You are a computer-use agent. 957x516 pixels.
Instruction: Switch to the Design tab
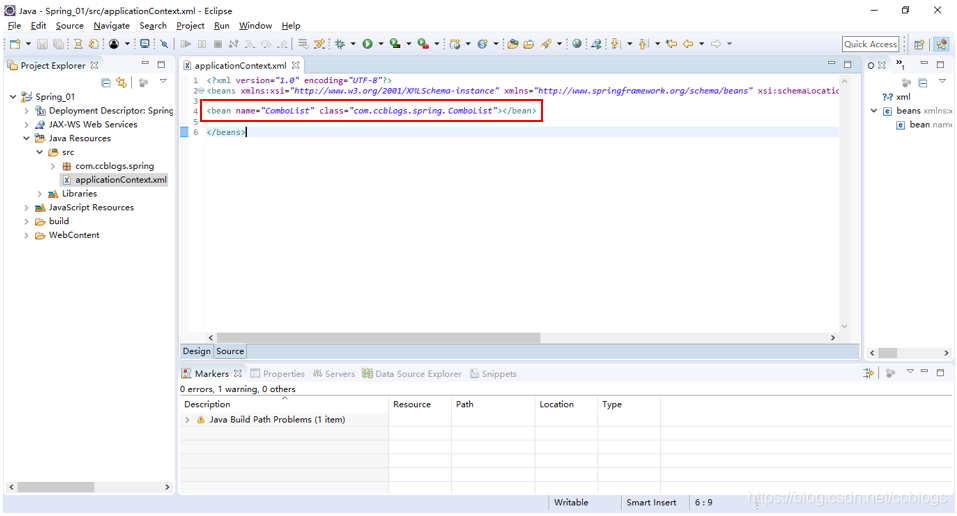click(x=197, y=351)
